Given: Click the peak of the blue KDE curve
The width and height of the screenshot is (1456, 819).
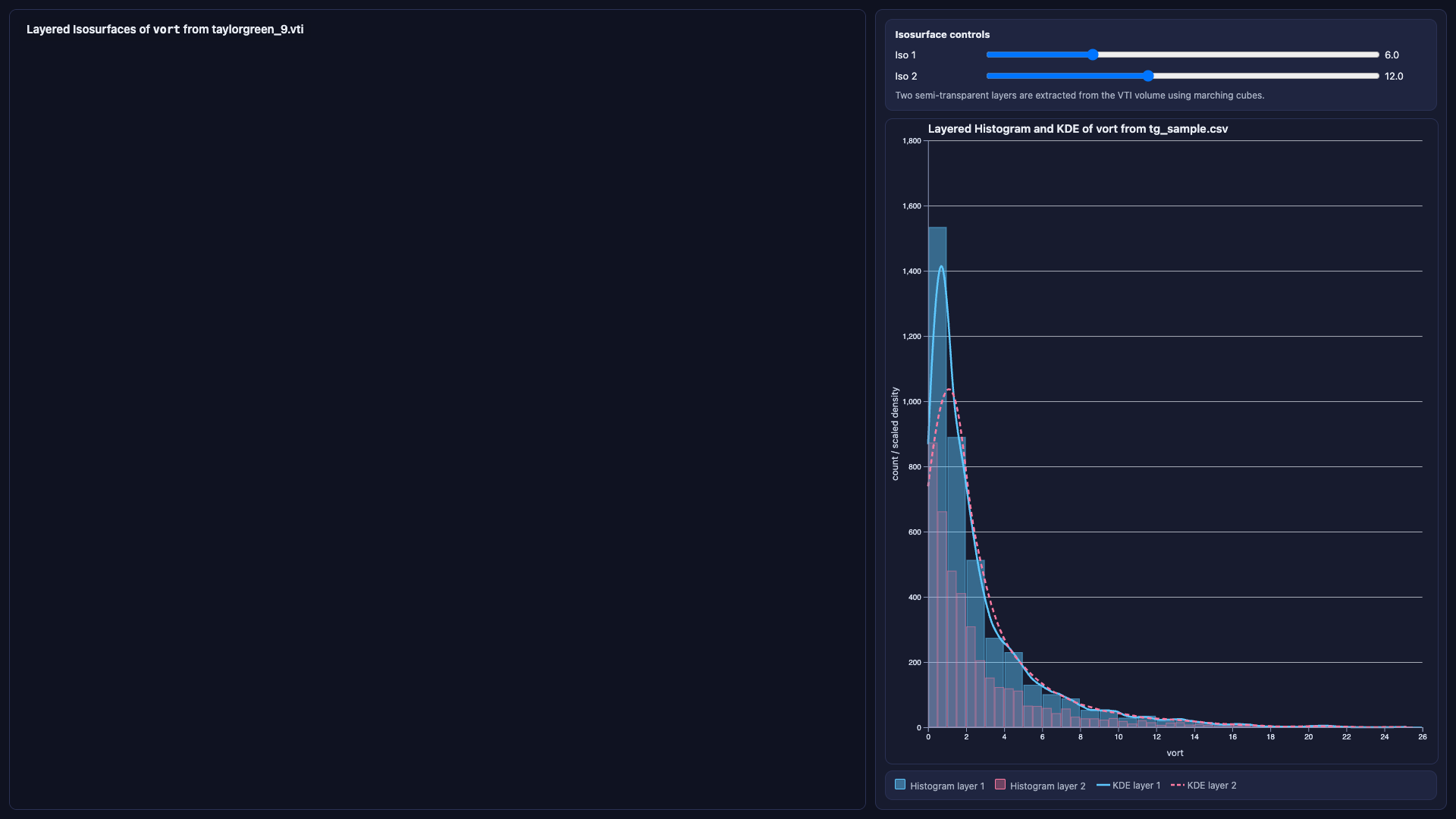Looking at the screenshot, I should tap(941, 267).
